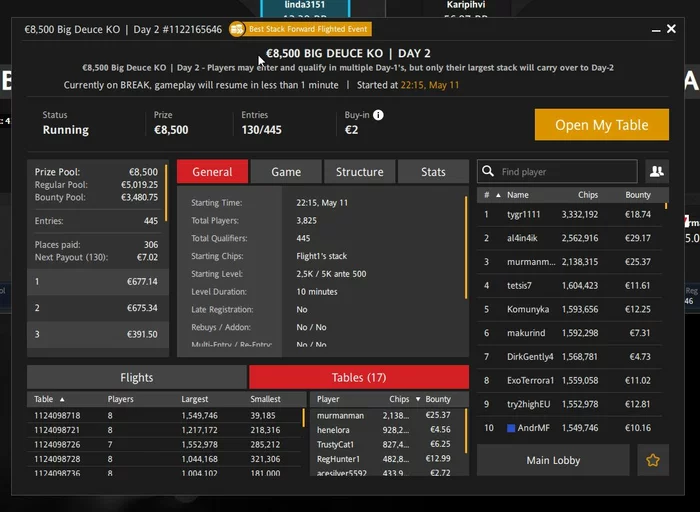Select player DirkGently4 in leaderboard
Image resolution: width=700 pixels, height=512 pixels.
[570, 357]
